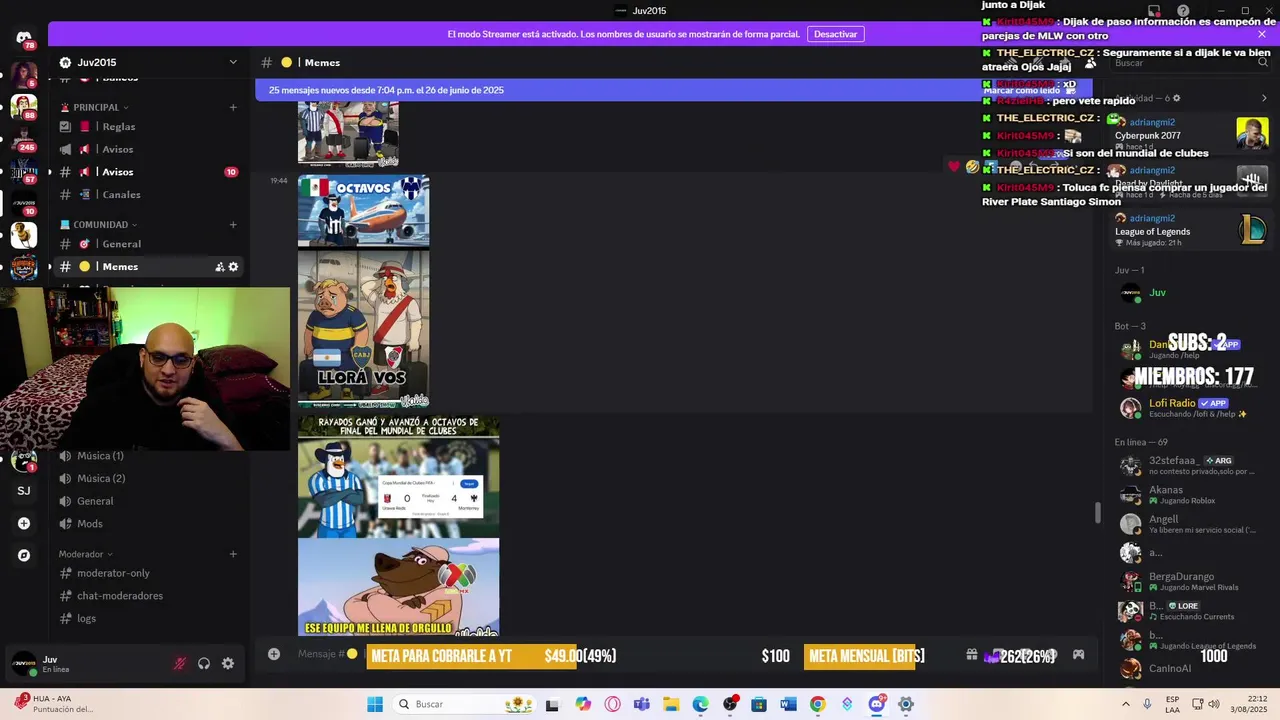Open user settings gear beside Juv
This screenshot has height=720, width=1280.
click(x=228, y=663)
